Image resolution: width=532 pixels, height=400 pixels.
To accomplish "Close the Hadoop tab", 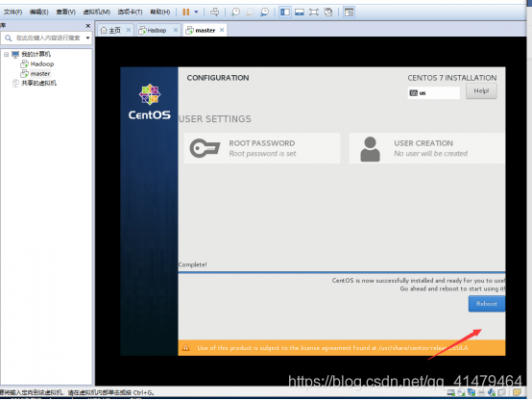I will coord(176,30).
